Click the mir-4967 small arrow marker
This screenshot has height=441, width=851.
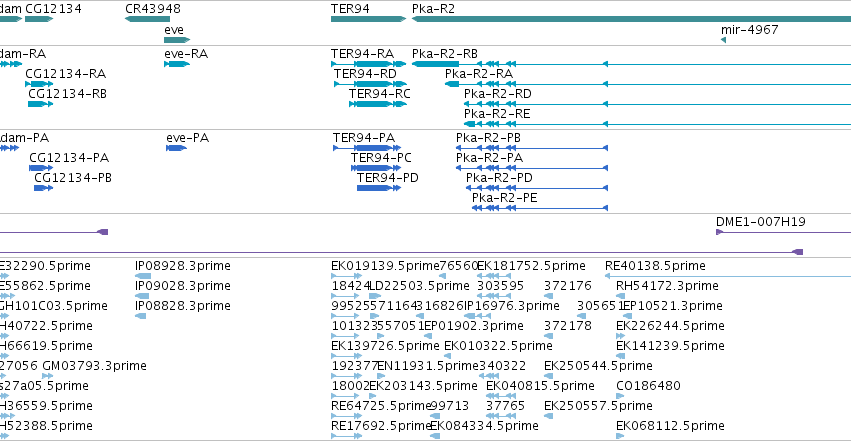coord(723,40)
